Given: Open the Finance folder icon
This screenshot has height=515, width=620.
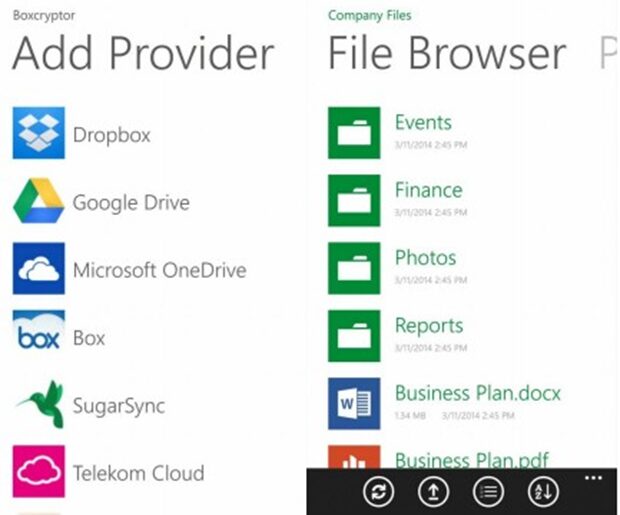Looking at the screenshot, I should (x=354, y=201).
